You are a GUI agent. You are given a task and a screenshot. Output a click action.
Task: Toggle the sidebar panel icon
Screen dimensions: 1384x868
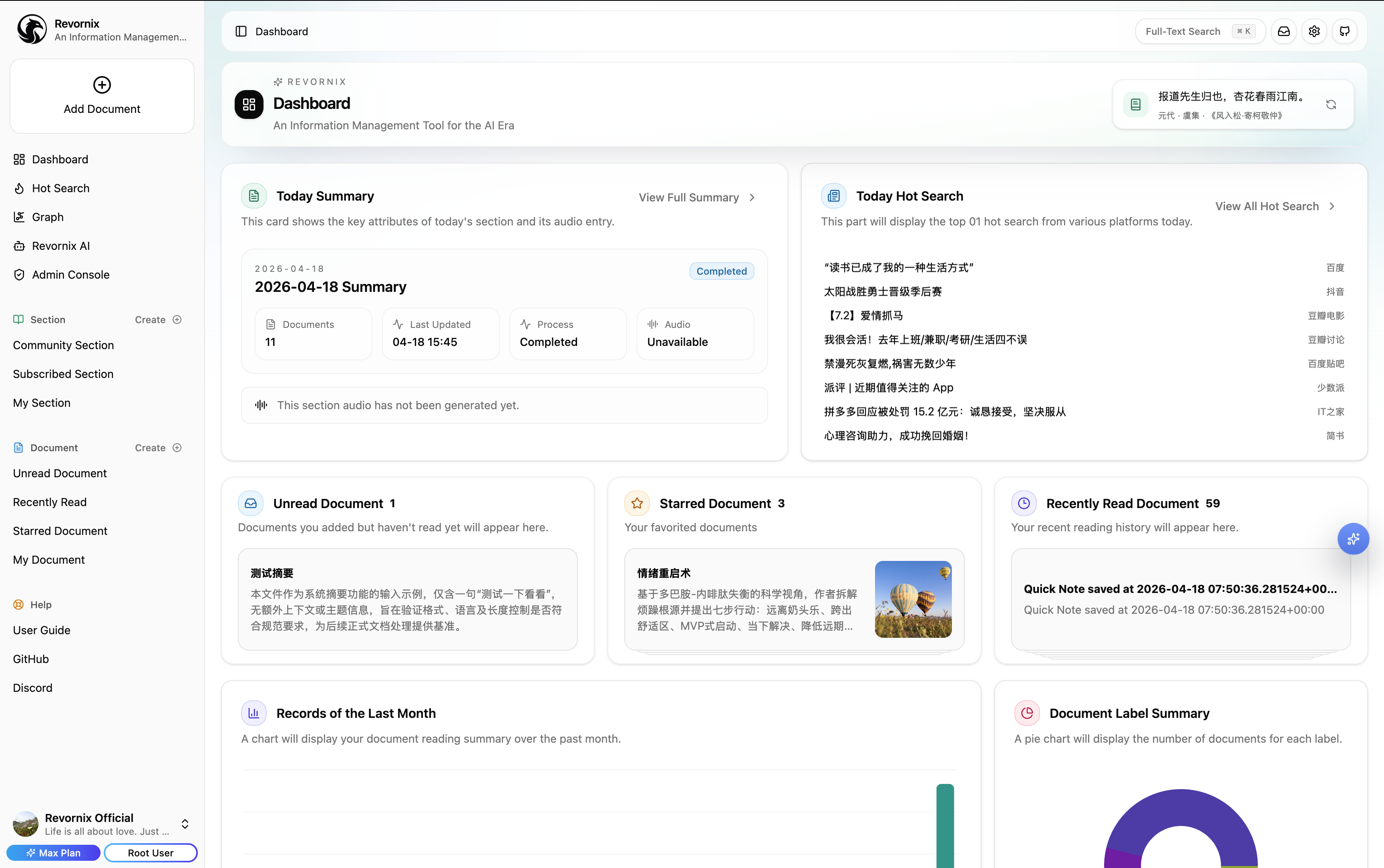click(241, 32)
